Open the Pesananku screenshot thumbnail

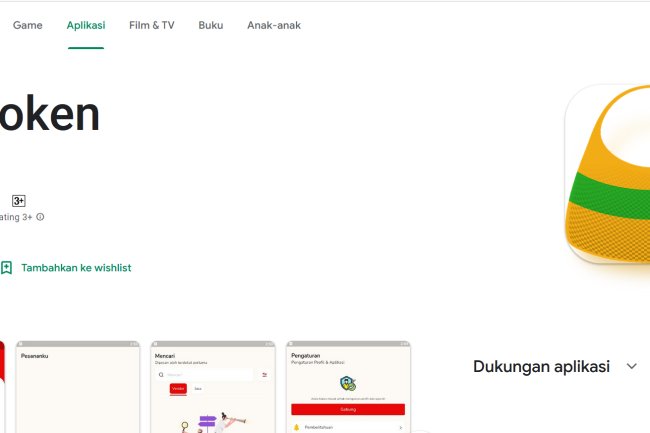(78, 388)
